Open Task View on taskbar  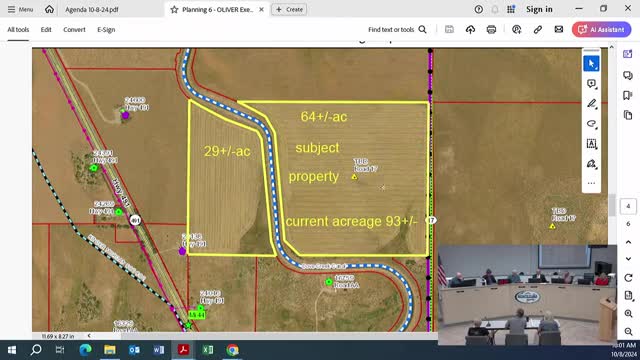60,350
